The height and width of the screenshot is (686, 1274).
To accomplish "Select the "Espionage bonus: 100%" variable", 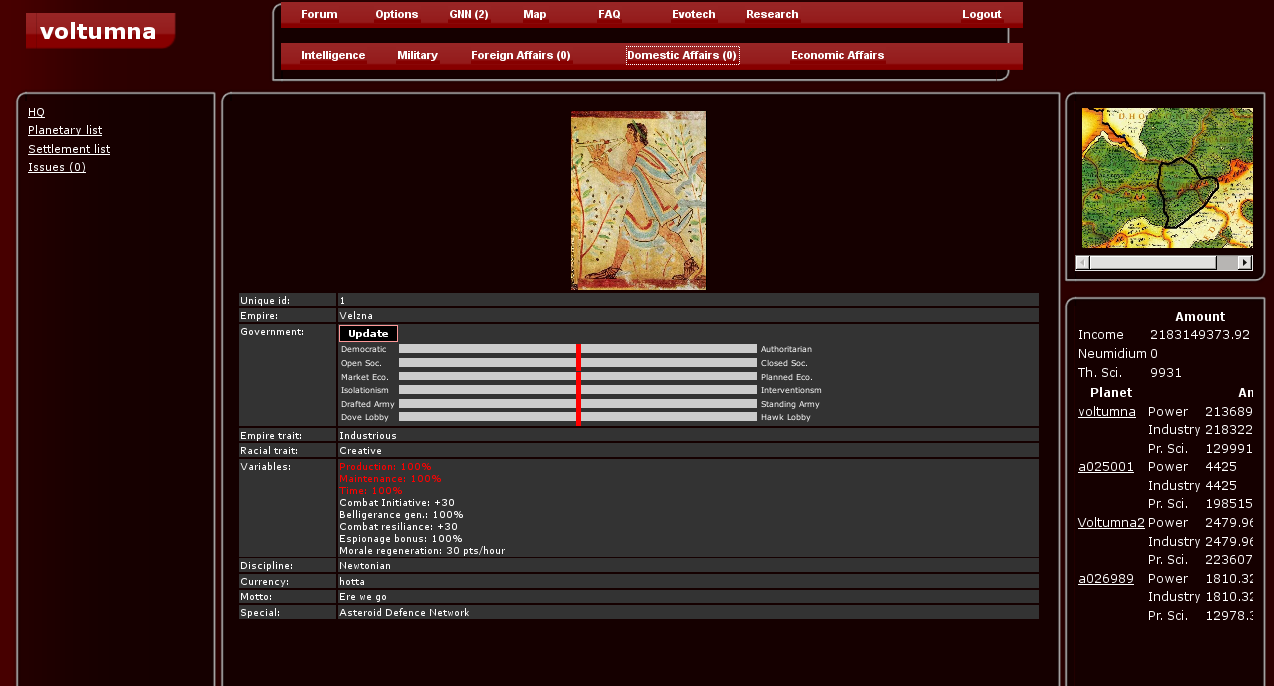I will click(401, 538).
